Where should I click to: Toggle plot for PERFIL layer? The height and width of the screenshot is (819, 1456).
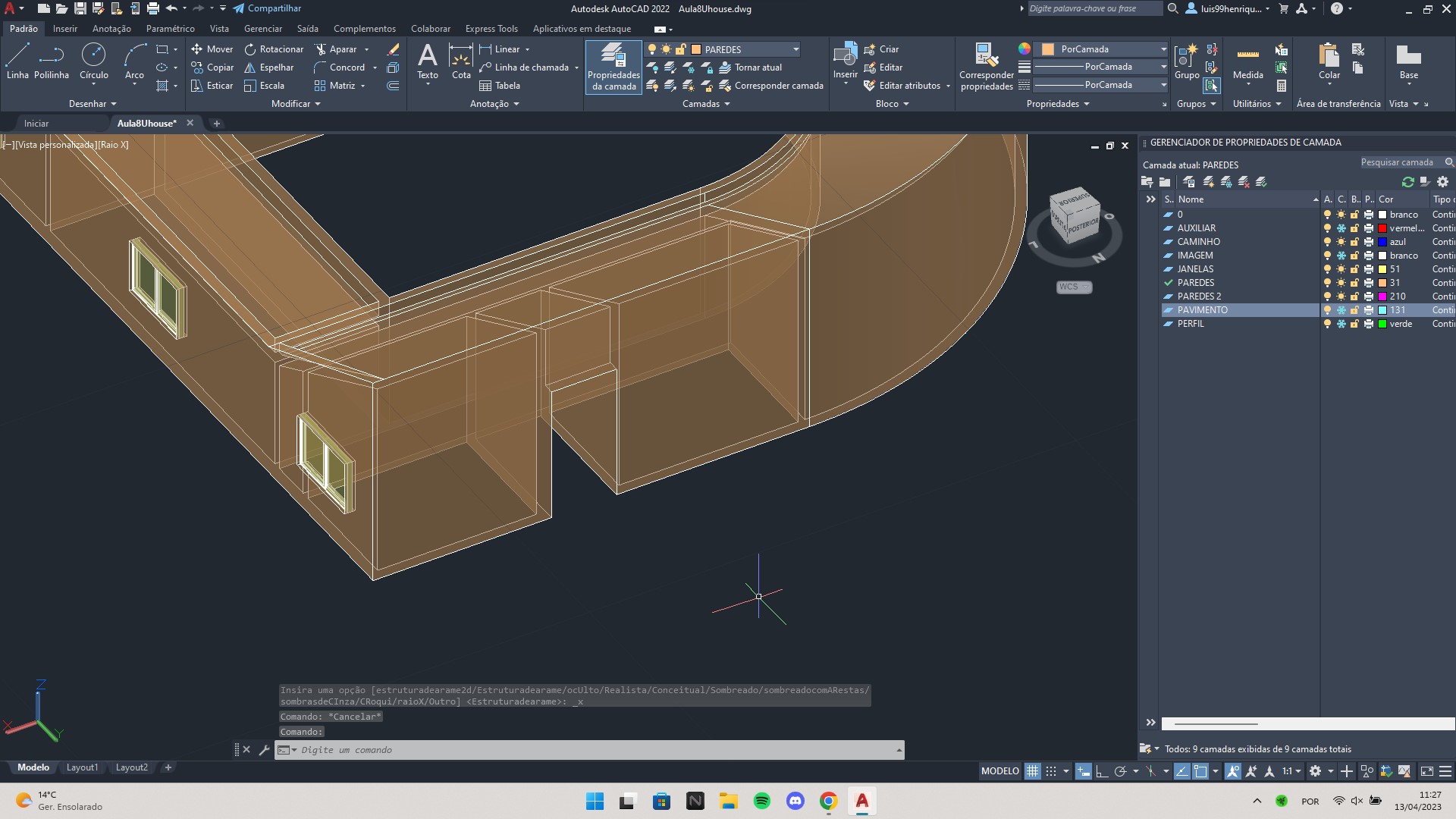coord(1369,324)
